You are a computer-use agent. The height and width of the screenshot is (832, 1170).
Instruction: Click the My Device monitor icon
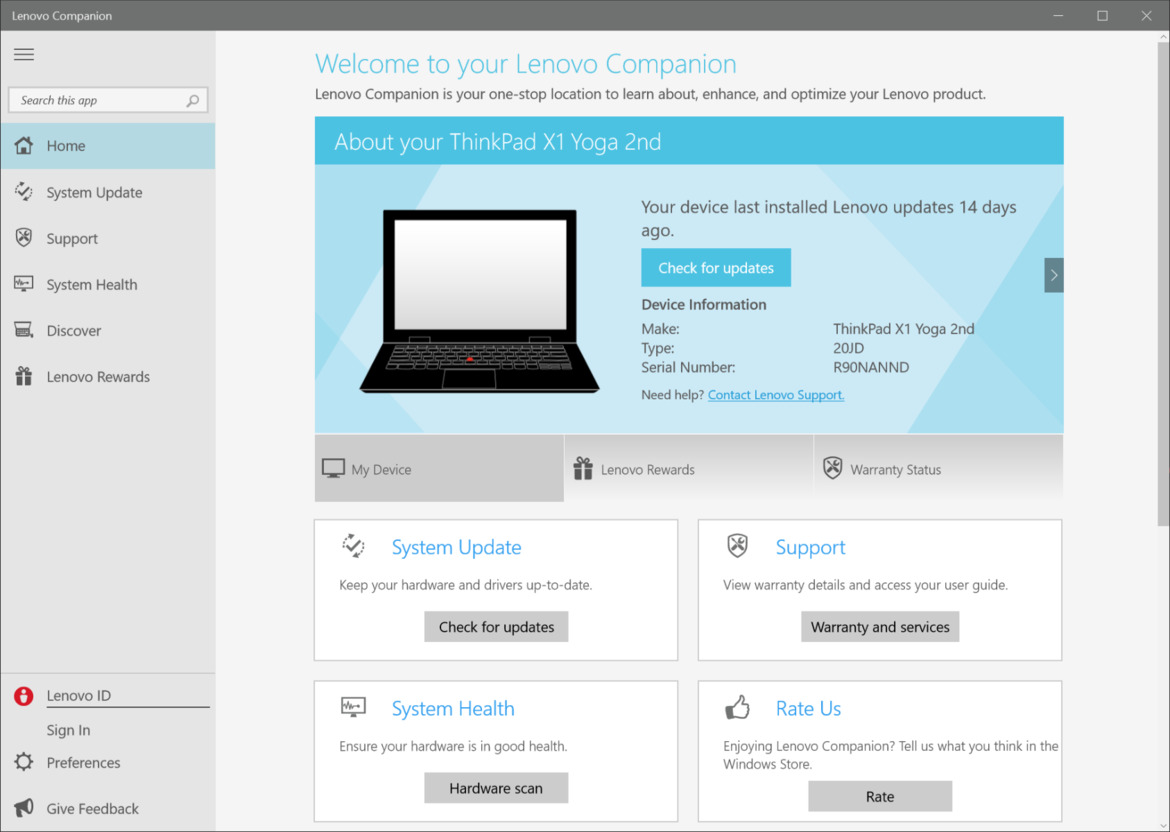click(x=333, y=469)
